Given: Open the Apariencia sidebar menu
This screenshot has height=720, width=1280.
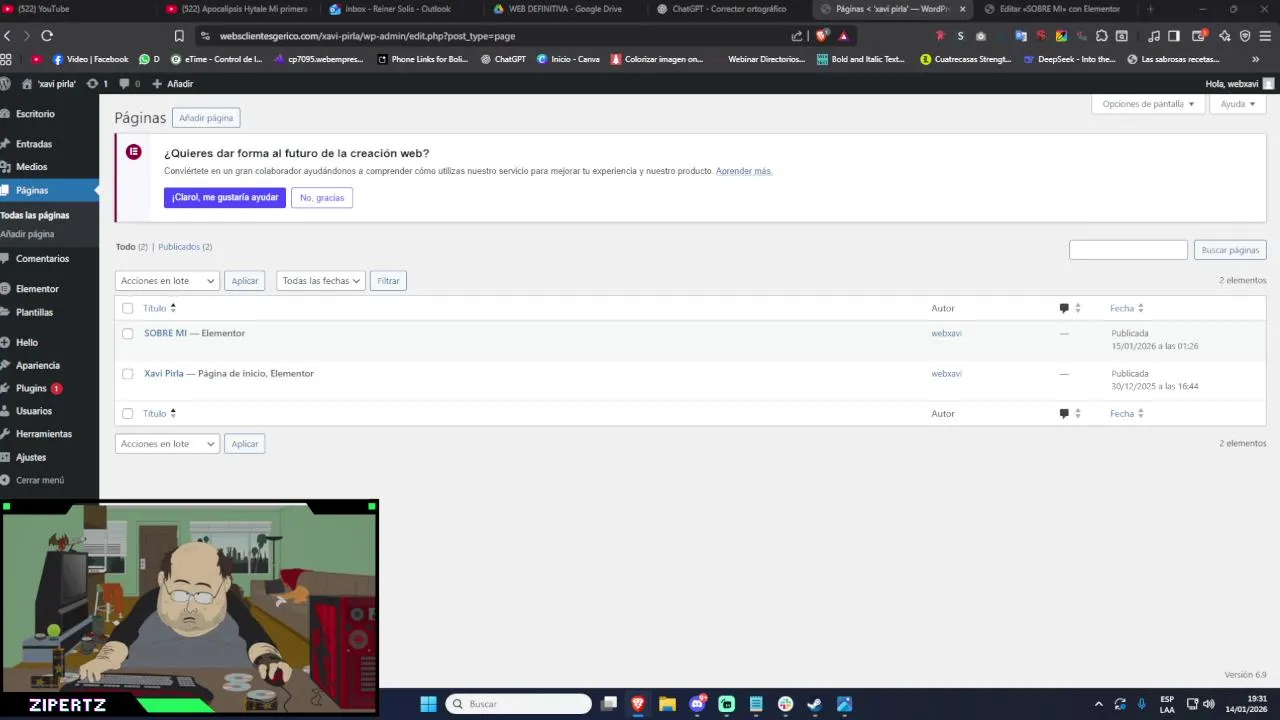Looking at the screenshot, I should pyautogui.click(x=37, y=365).
